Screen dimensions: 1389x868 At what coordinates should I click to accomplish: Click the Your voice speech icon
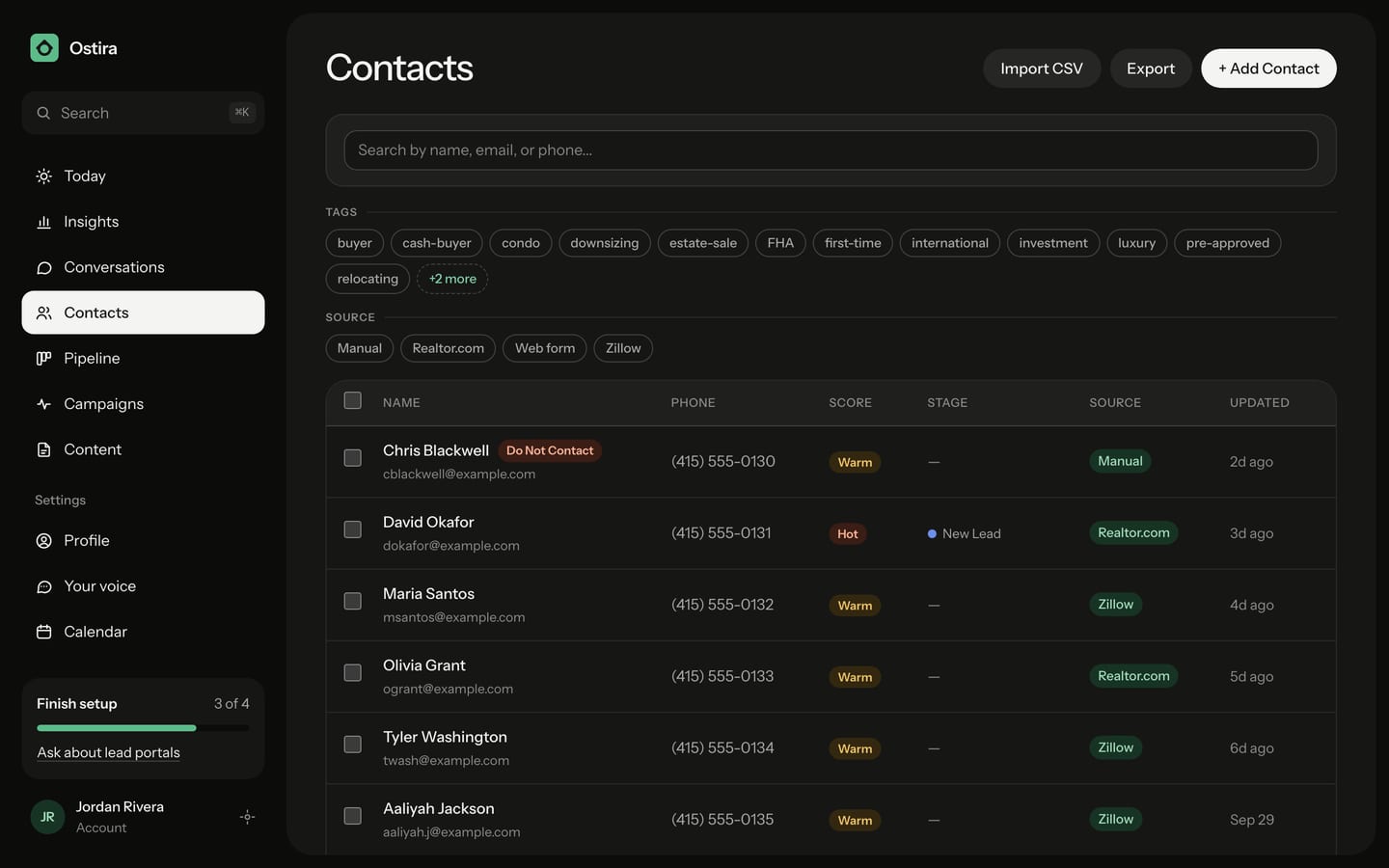[43, 586]
